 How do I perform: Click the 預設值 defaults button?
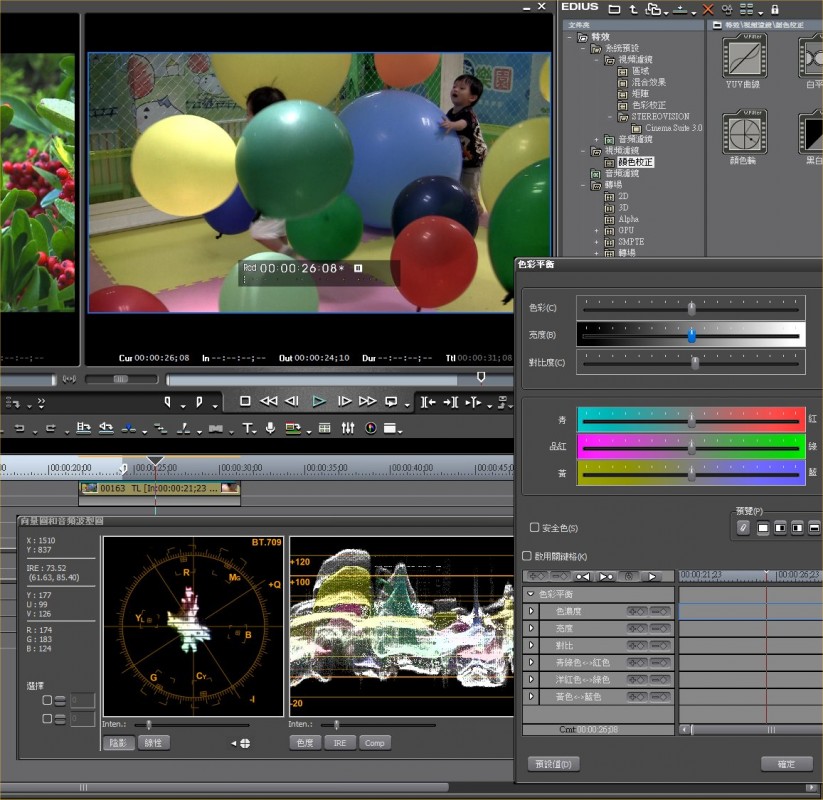(553, 764)
